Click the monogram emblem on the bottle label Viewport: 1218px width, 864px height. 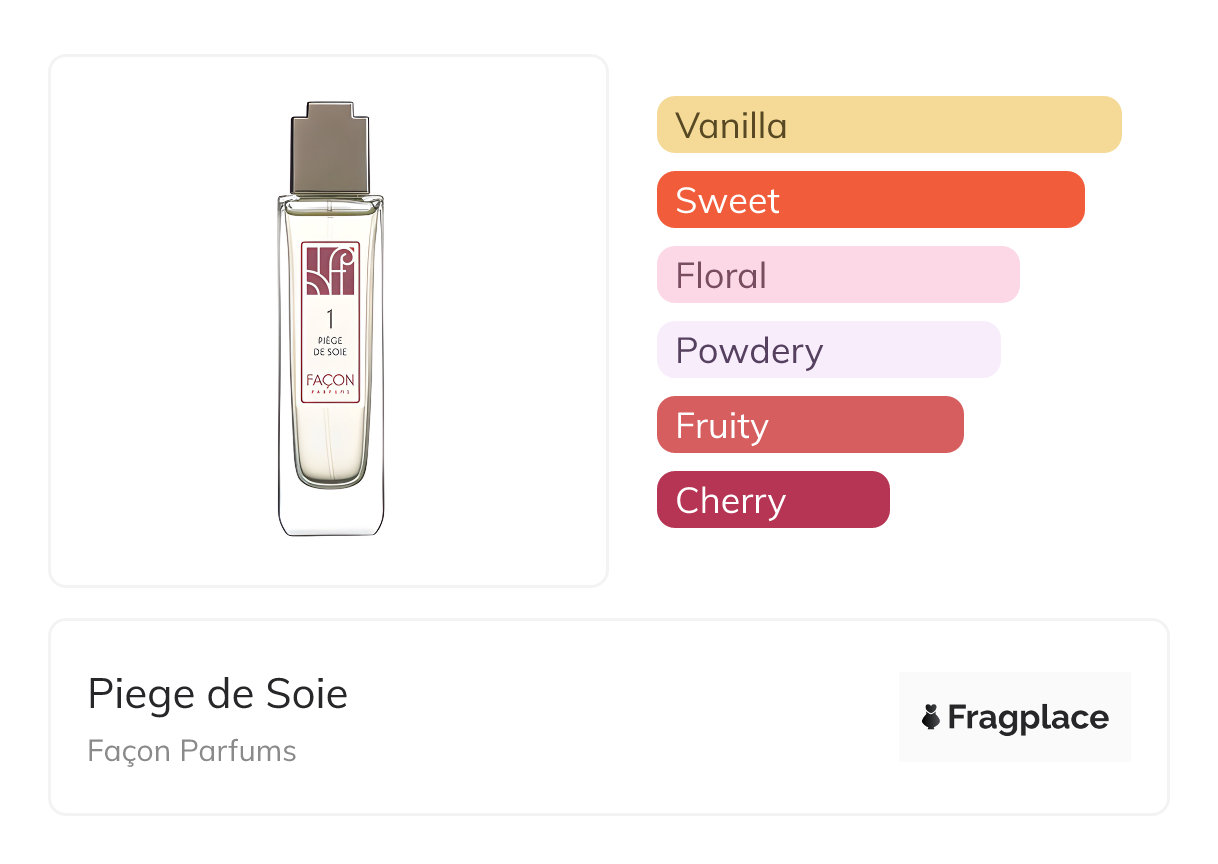tap(330, 269)
